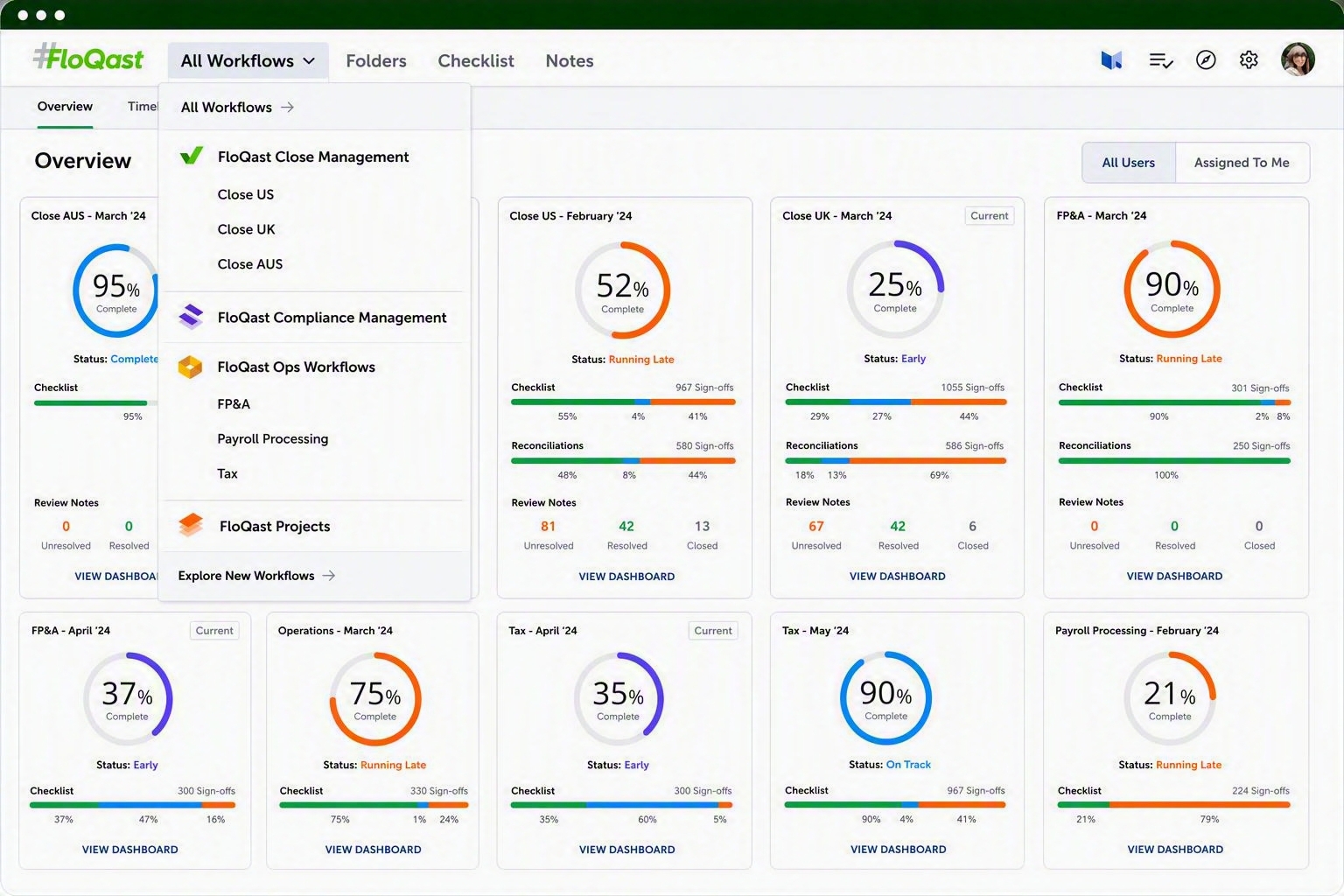Screen dimensions: 1344x896
Task: Click Close UK Reconciliations progress bar
Action: click(x=896, y=460)
